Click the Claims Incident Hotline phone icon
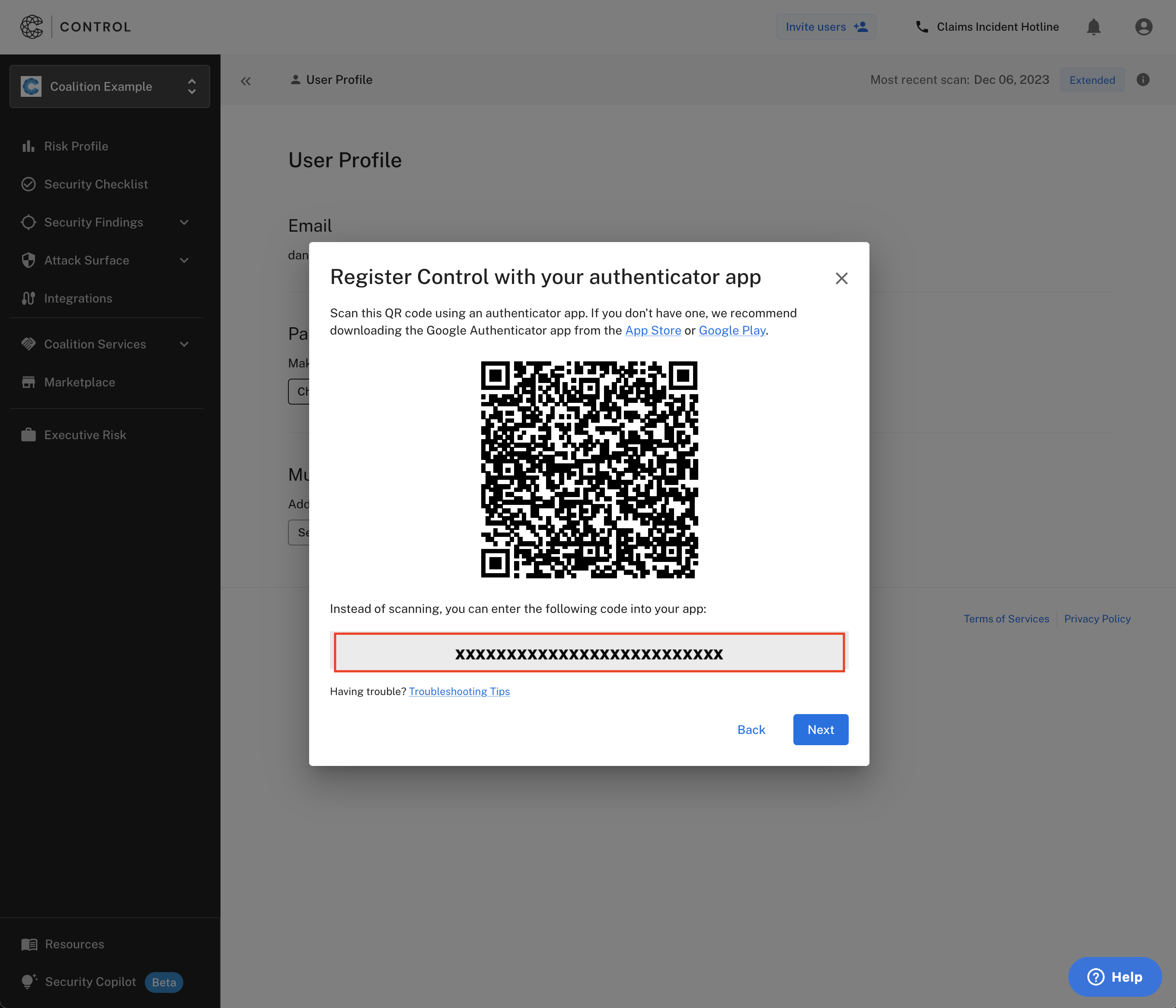The height and width of the screenshot is (1008, 1176). click(x=922, y=27)
